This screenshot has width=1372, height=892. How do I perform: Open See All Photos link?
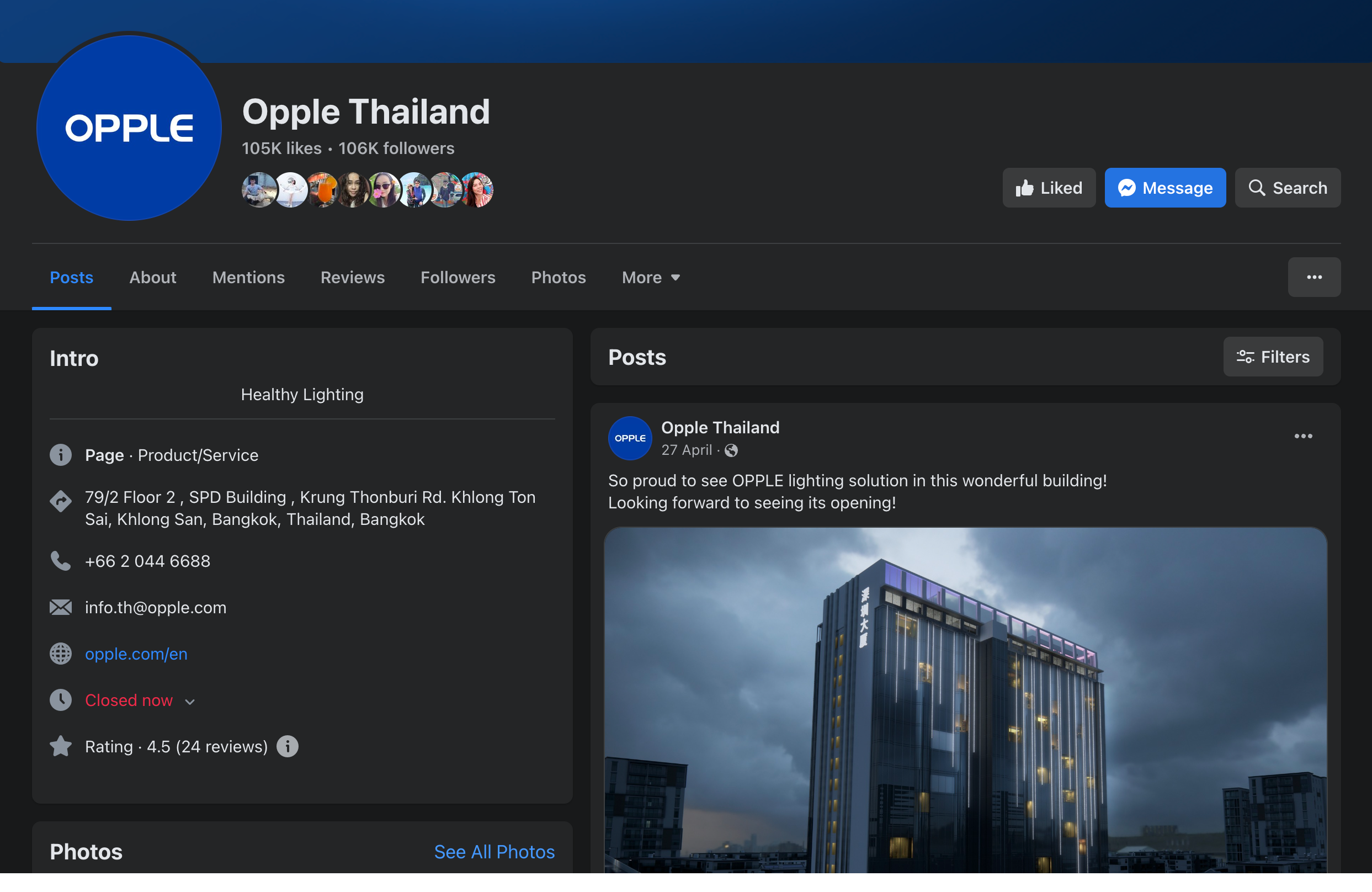(494, 852)
